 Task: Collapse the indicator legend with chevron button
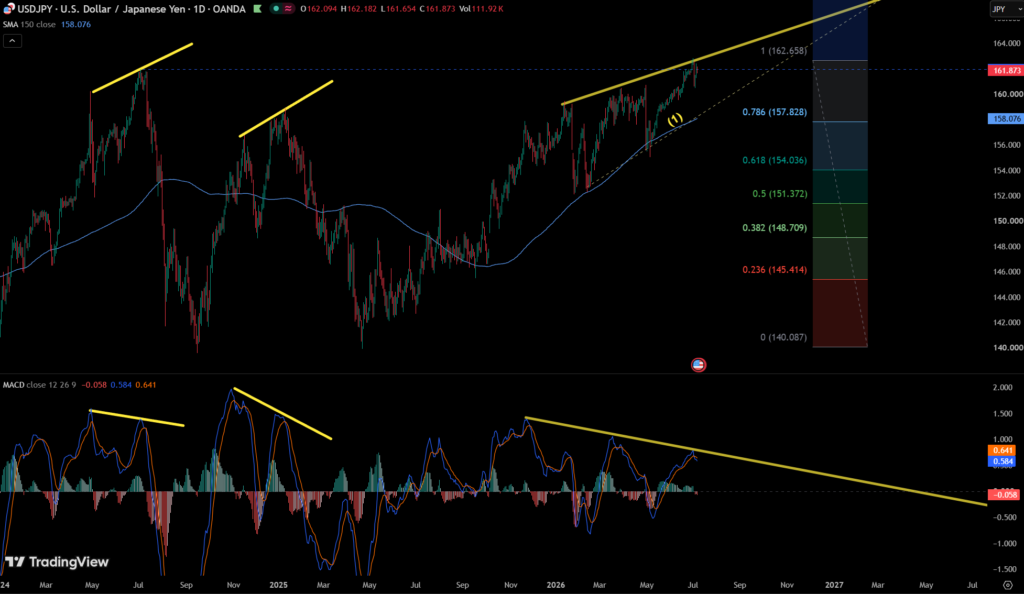(x=12, y=40)
